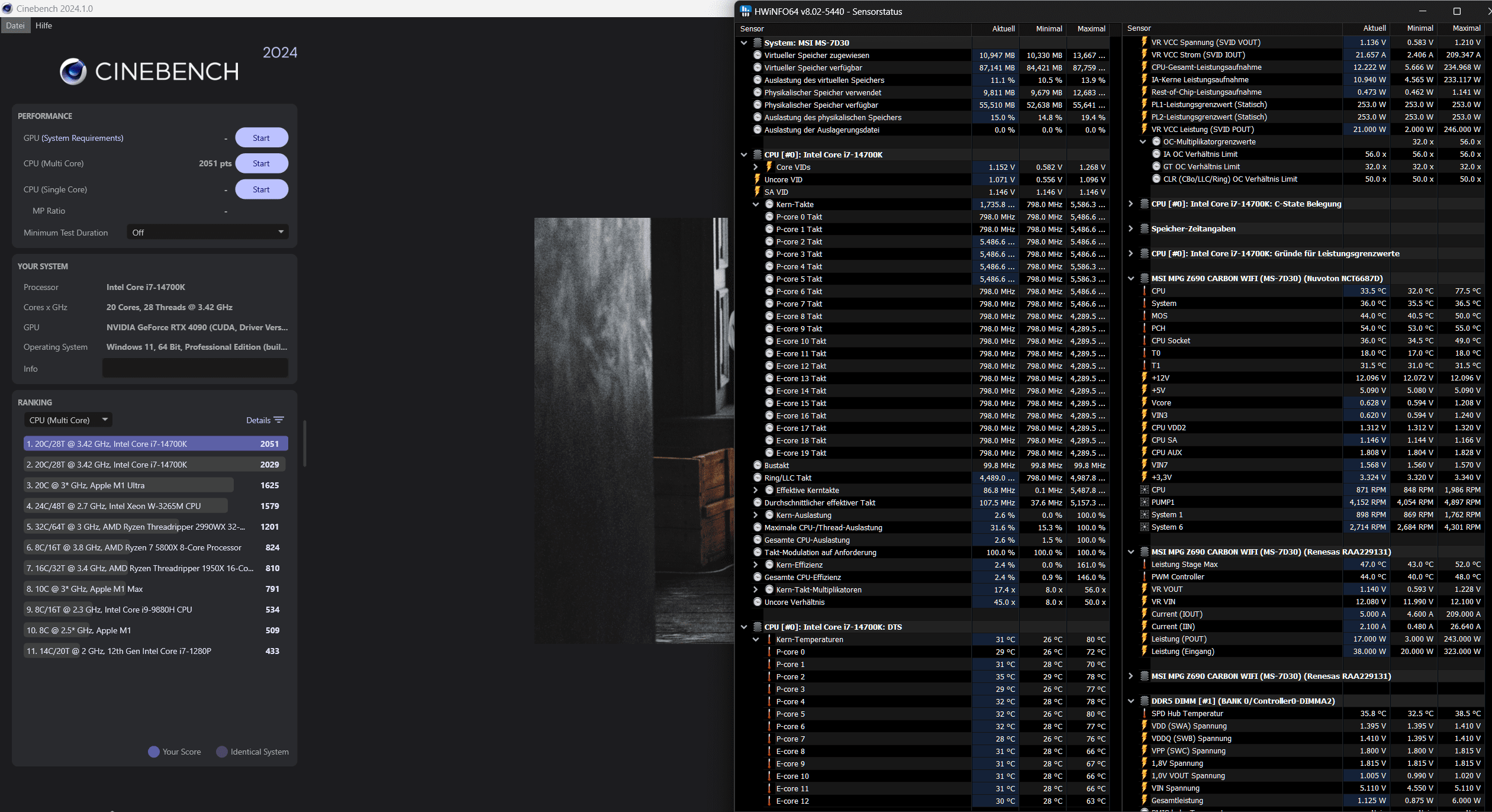Collapse the Kern-Temperaturen node

pos(756,639)
